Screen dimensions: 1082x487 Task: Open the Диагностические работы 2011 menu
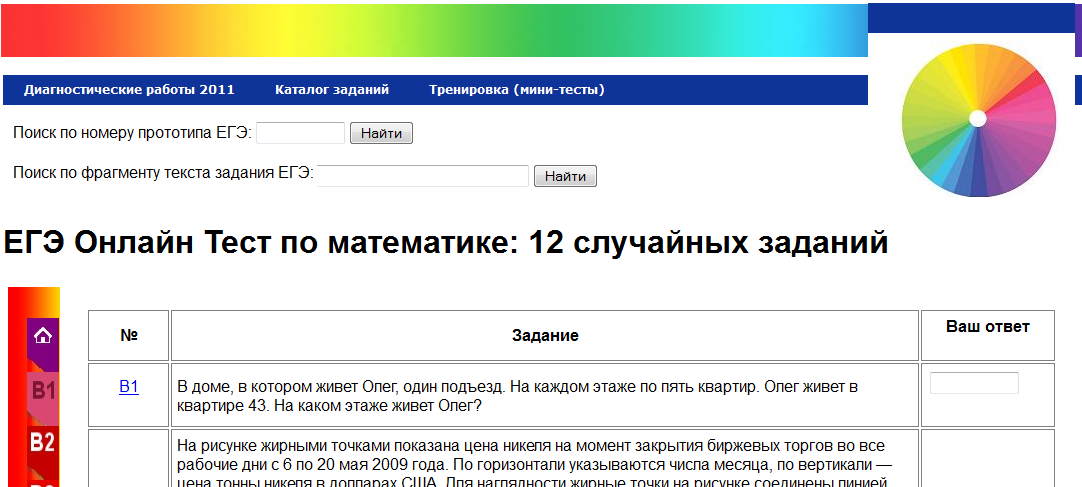(129, 90)
